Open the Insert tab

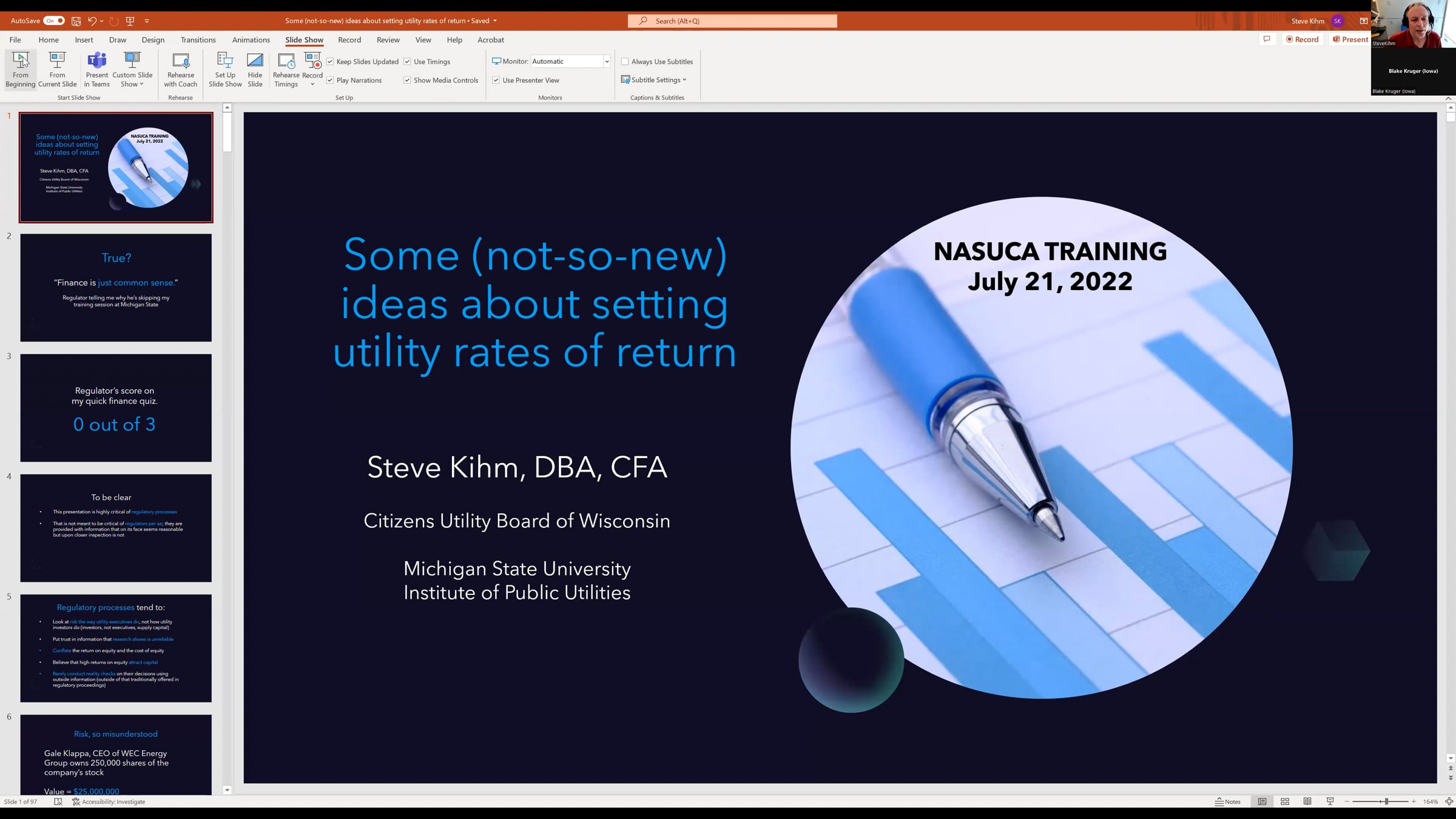[84, 39]
